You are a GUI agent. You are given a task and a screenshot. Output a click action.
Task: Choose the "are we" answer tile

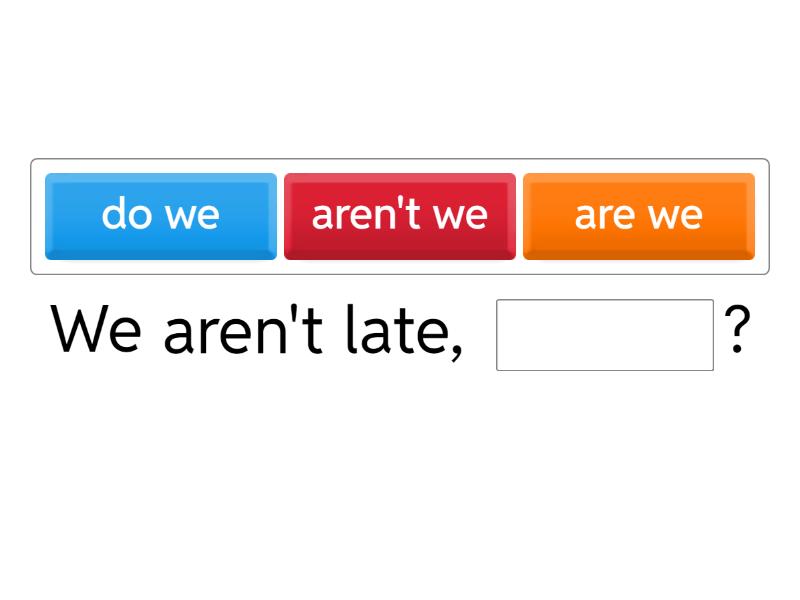pyautogui.click(x=639, y=216)
